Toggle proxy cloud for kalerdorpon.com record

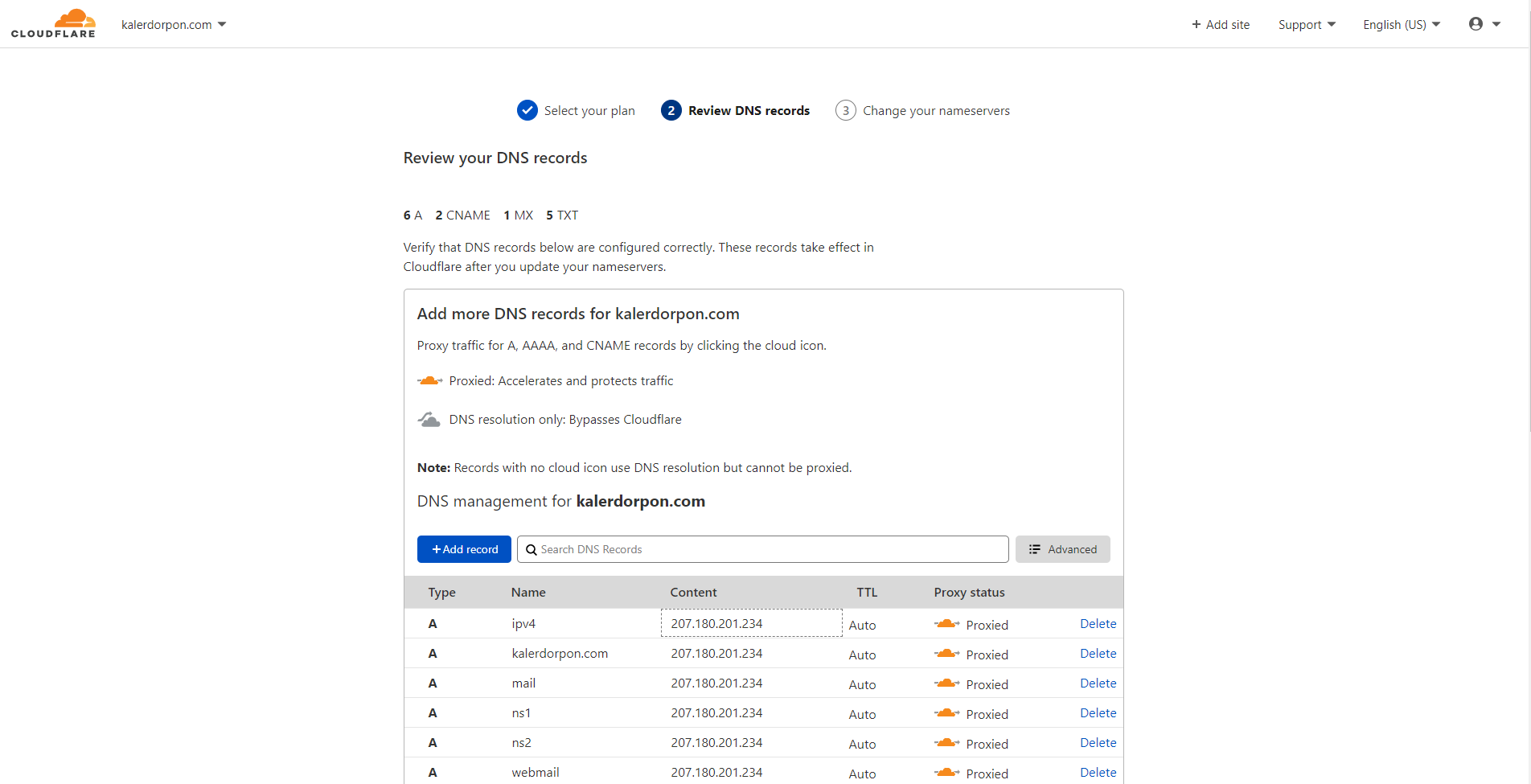946,654
